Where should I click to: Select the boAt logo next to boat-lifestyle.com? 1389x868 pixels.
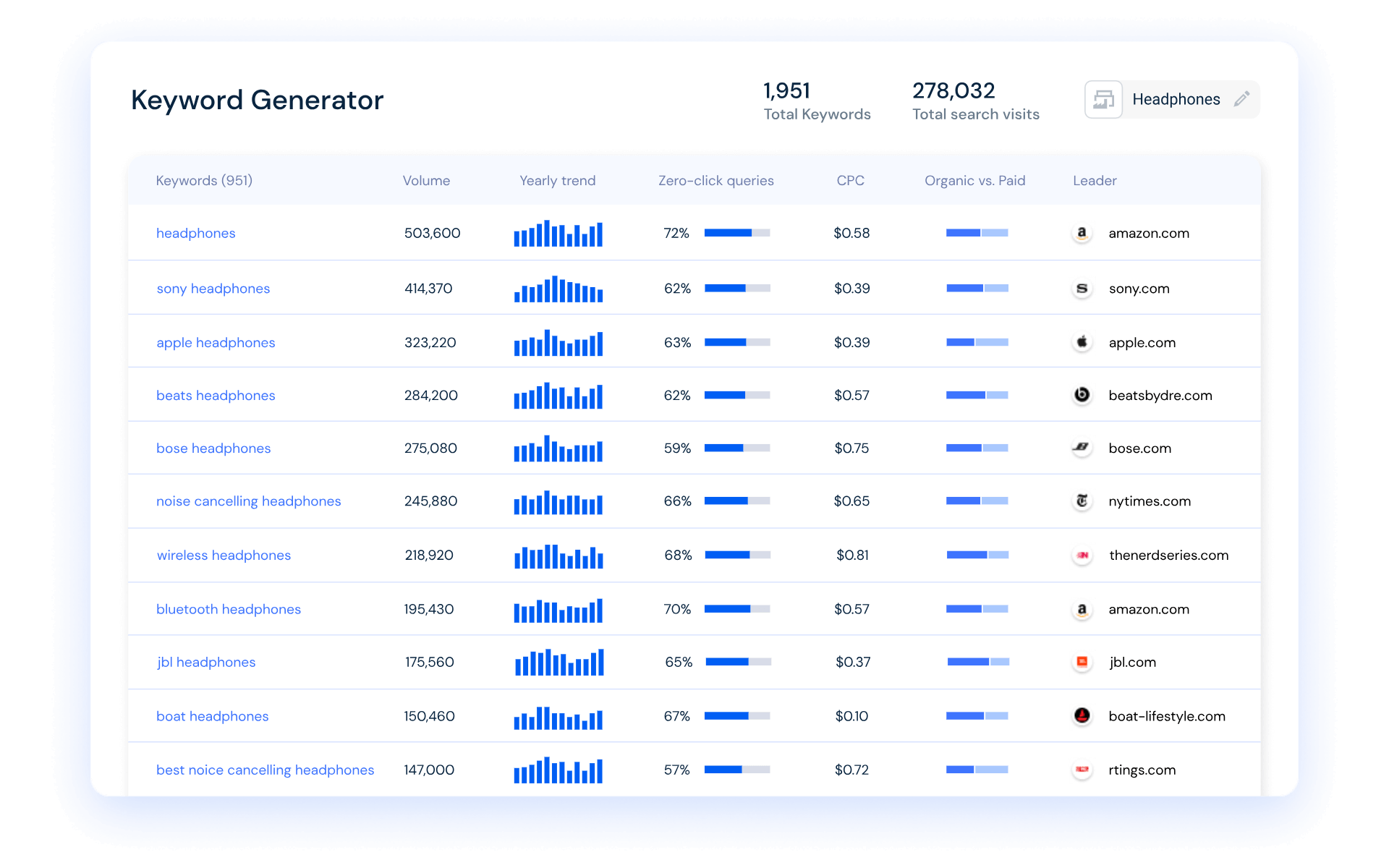pos(1082,715)
